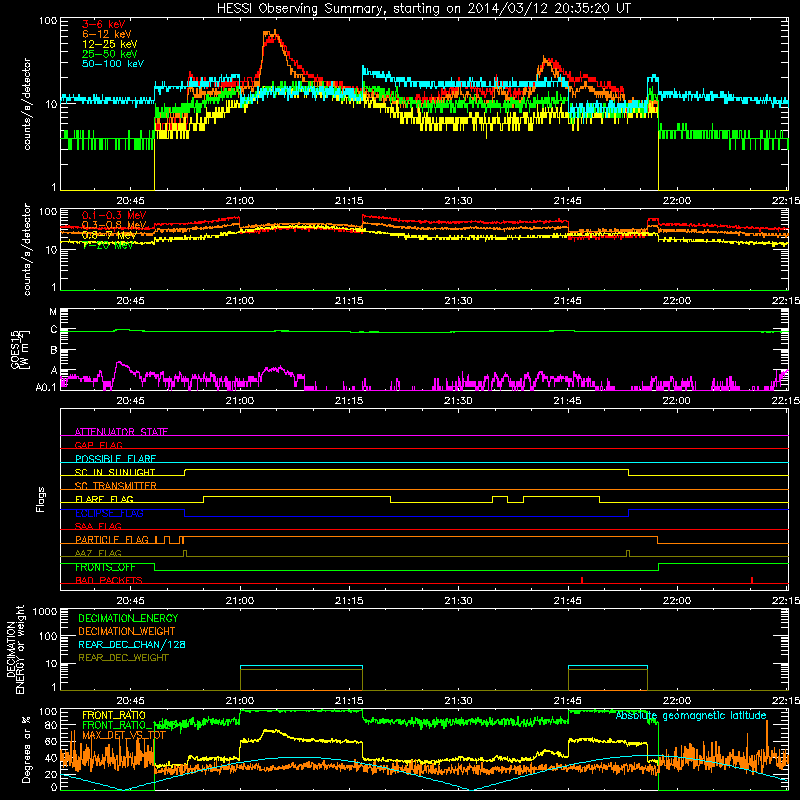Click the HESSI Observing Summary title text
The width and height of the screenshot is (800, 800).
(x=424, y=9)
